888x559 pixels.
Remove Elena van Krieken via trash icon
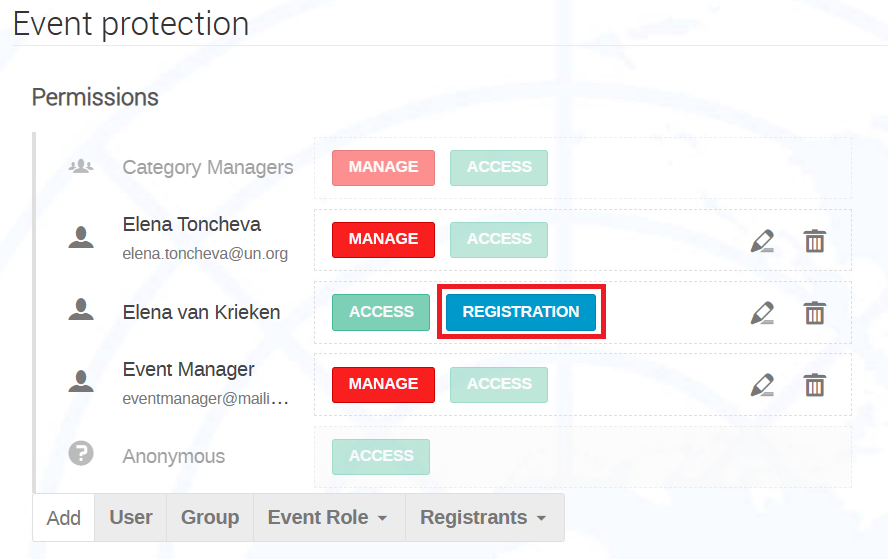814,313
